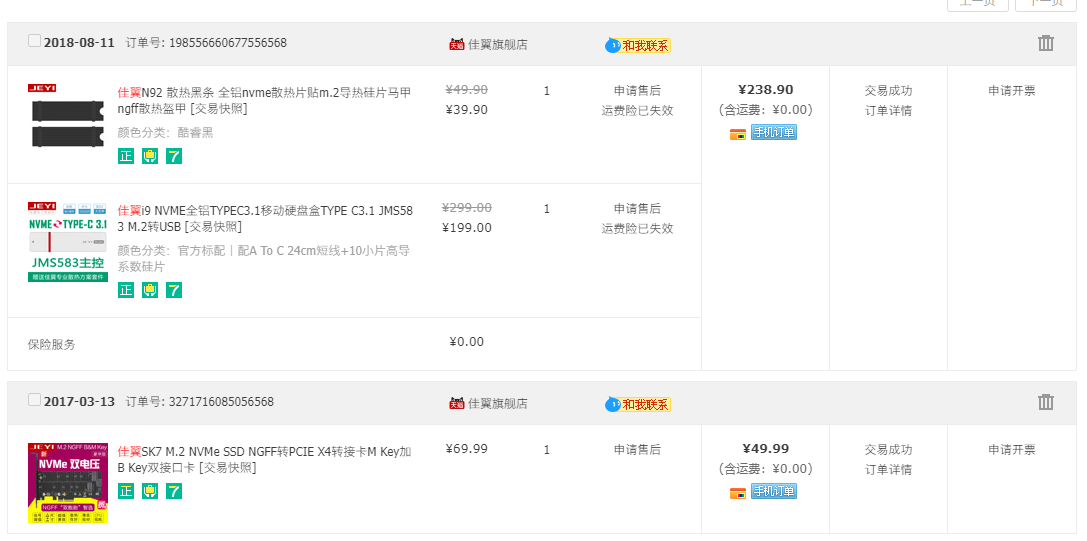Click the shield guarantee badge under the N92 item

click(150, 156)
